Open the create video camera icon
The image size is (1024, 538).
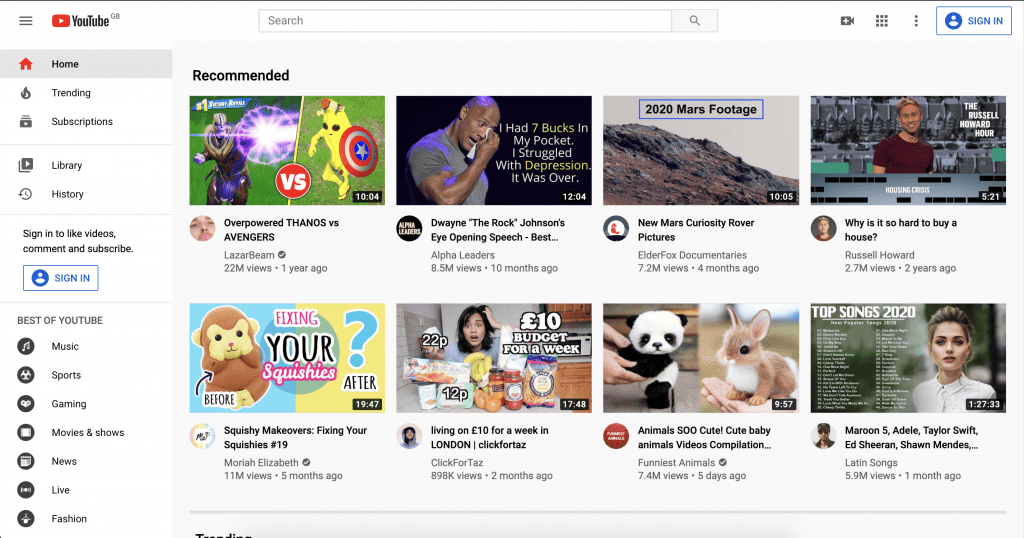tap(847, 21)
